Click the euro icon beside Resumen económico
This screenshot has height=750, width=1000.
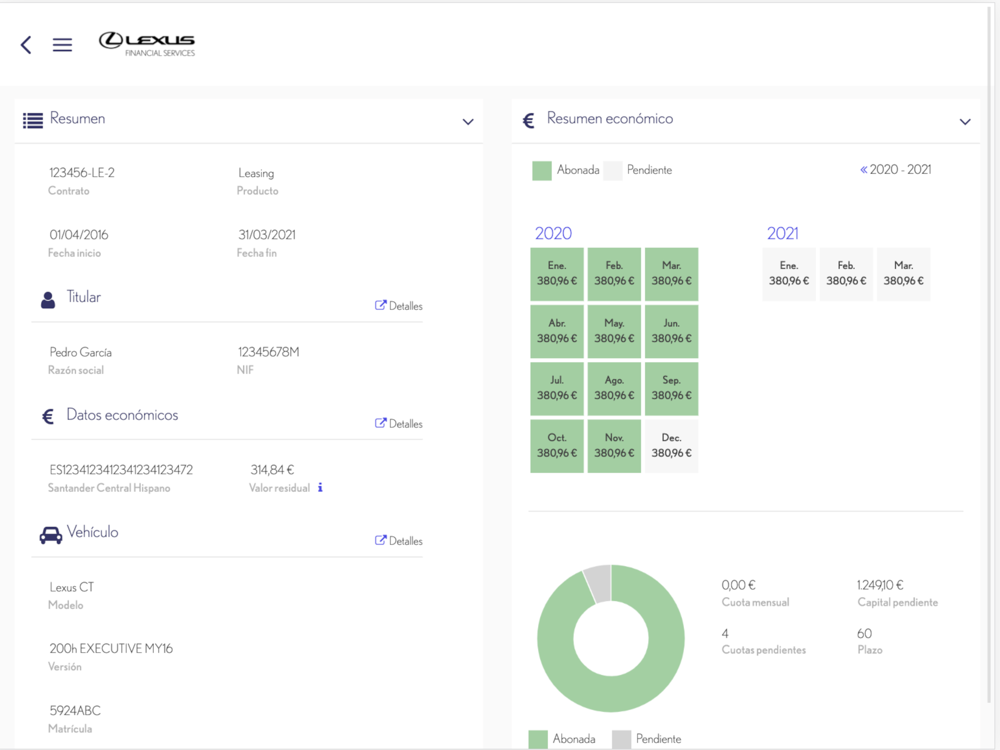click(529, 121)
